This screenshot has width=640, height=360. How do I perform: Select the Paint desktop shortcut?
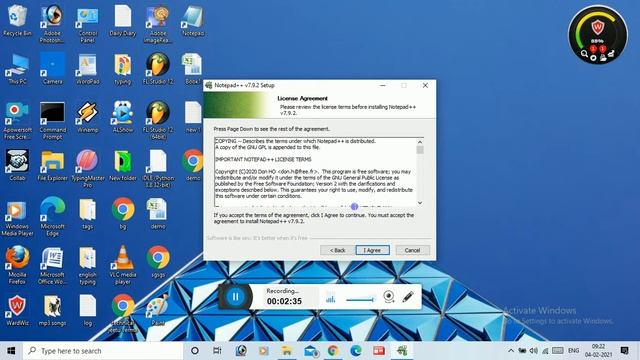tap(158, 310)
